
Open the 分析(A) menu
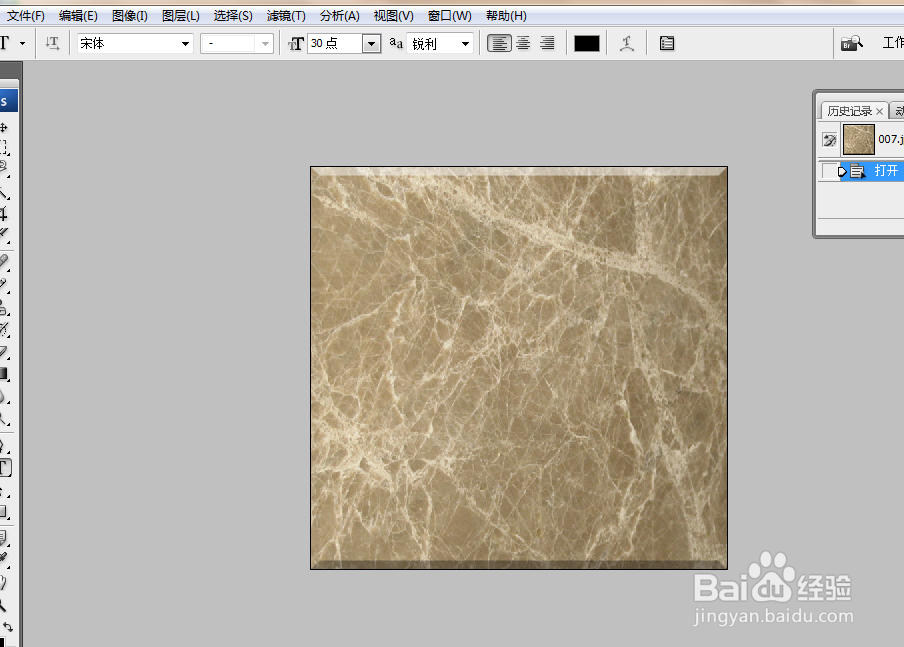pos(340,16)
